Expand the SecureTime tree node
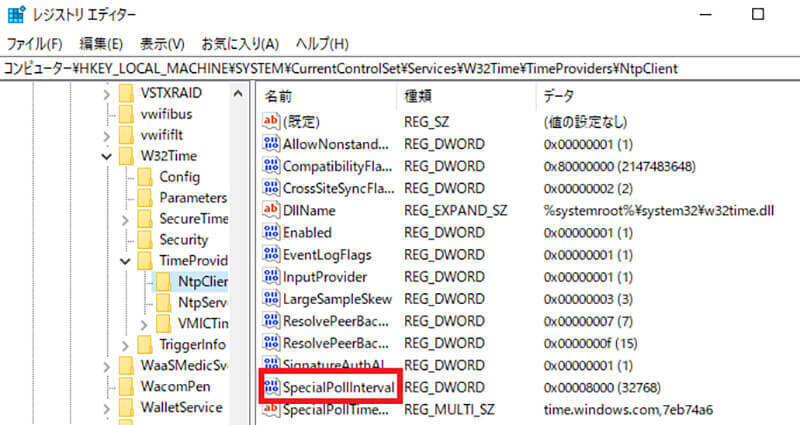Image resolution: width=800 pixels, height=425 pixels. tap(125, 220)
